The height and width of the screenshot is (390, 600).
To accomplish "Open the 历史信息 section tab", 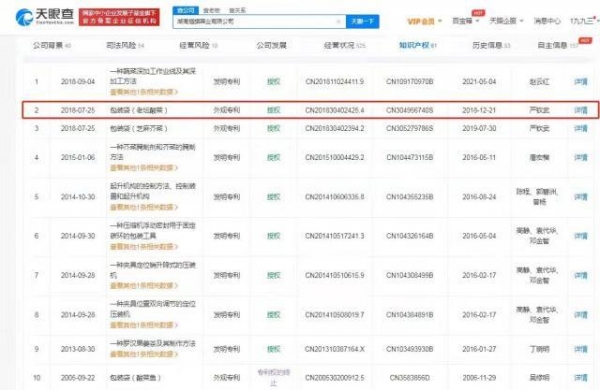I will click(x=491, y=46).
